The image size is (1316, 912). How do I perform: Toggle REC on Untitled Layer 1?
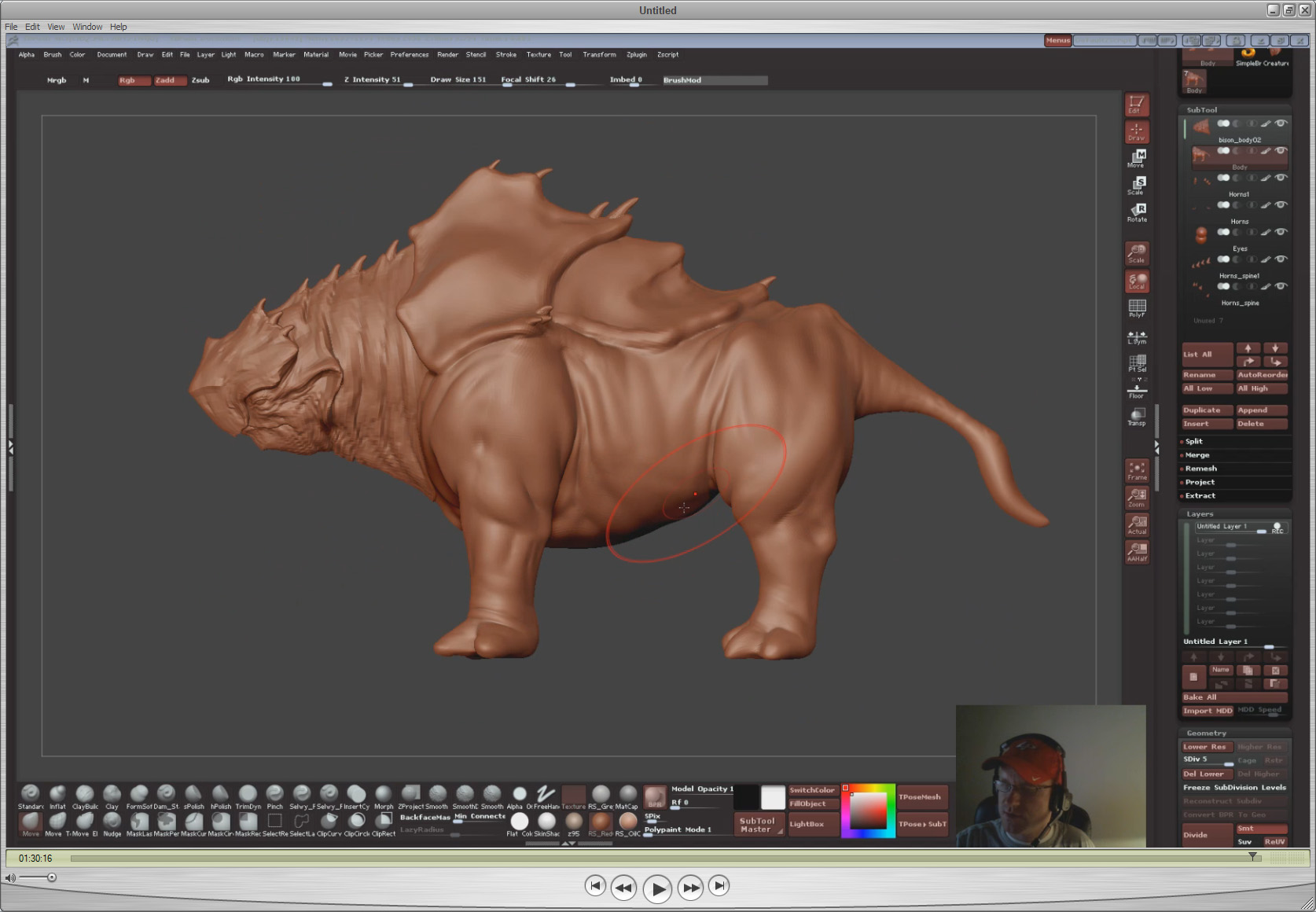1277,528
